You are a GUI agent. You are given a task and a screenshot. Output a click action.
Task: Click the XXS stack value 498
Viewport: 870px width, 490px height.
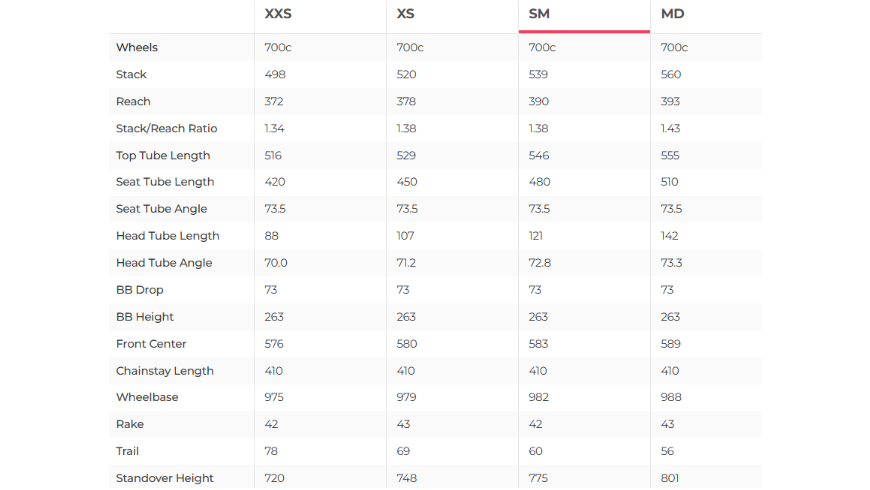click(274, 74)
